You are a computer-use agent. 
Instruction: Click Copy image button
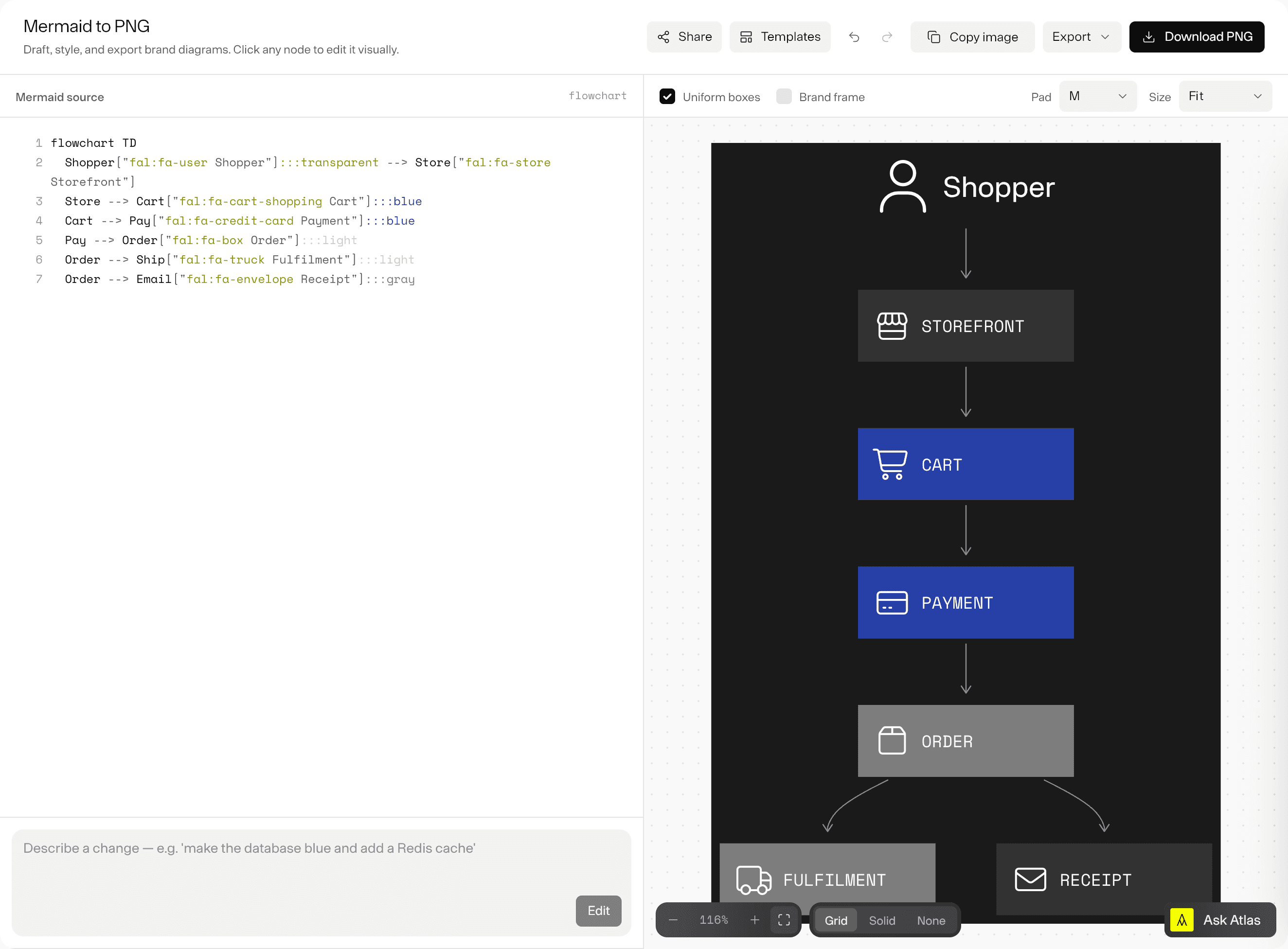(972, 37)
